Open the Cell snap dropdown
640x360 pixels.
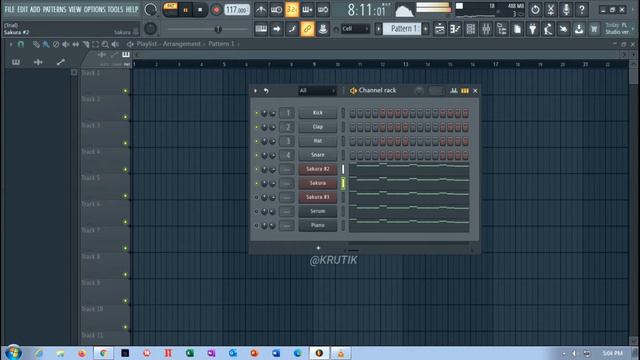355,29
